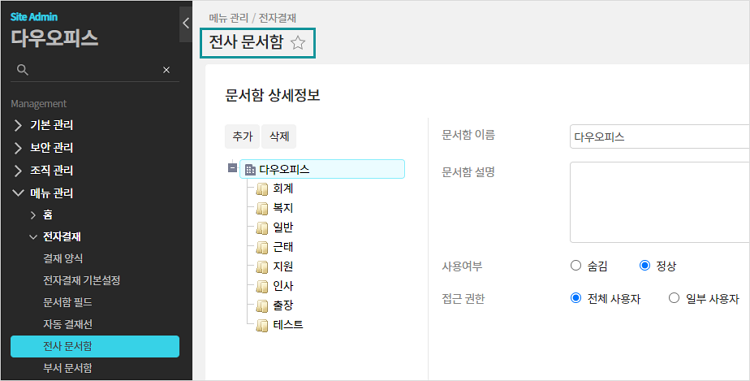Clear the sidebar search with X icon
The width and height of the screenshot is (750, 381).
coord(166,70)
